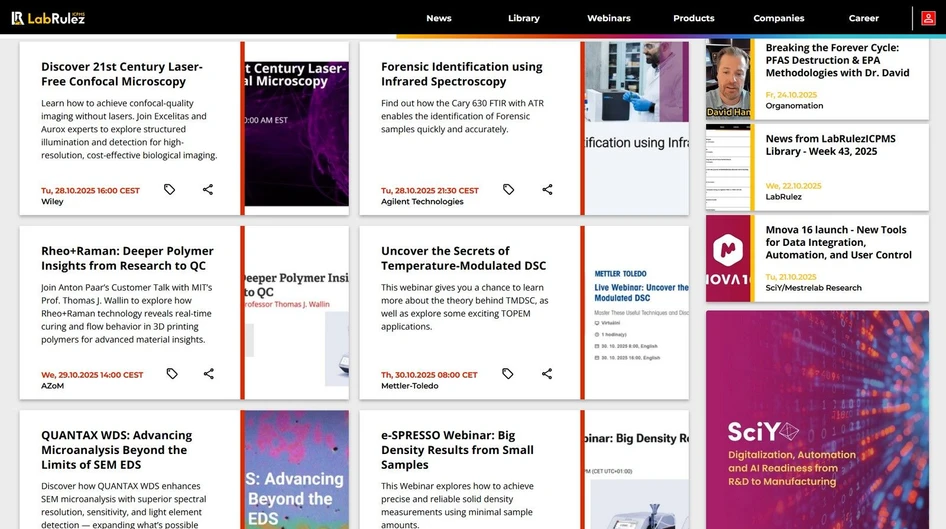Click the Forensic Identification lab photo thumbnail
946x529 pixels.
[637, 128]
